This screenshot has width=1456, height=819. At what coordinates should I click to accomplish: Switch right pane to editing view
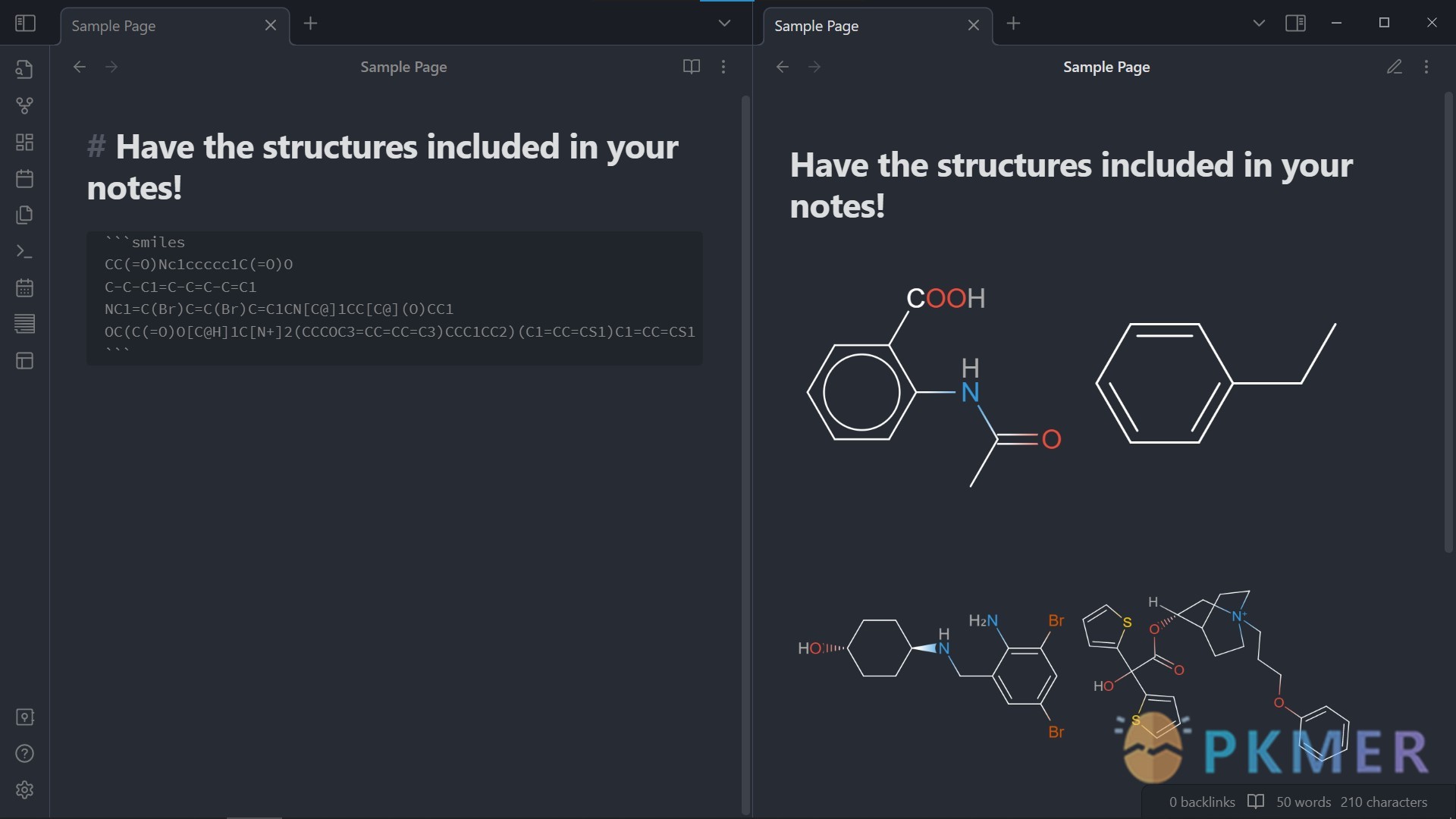click(x=1394, y=67)
